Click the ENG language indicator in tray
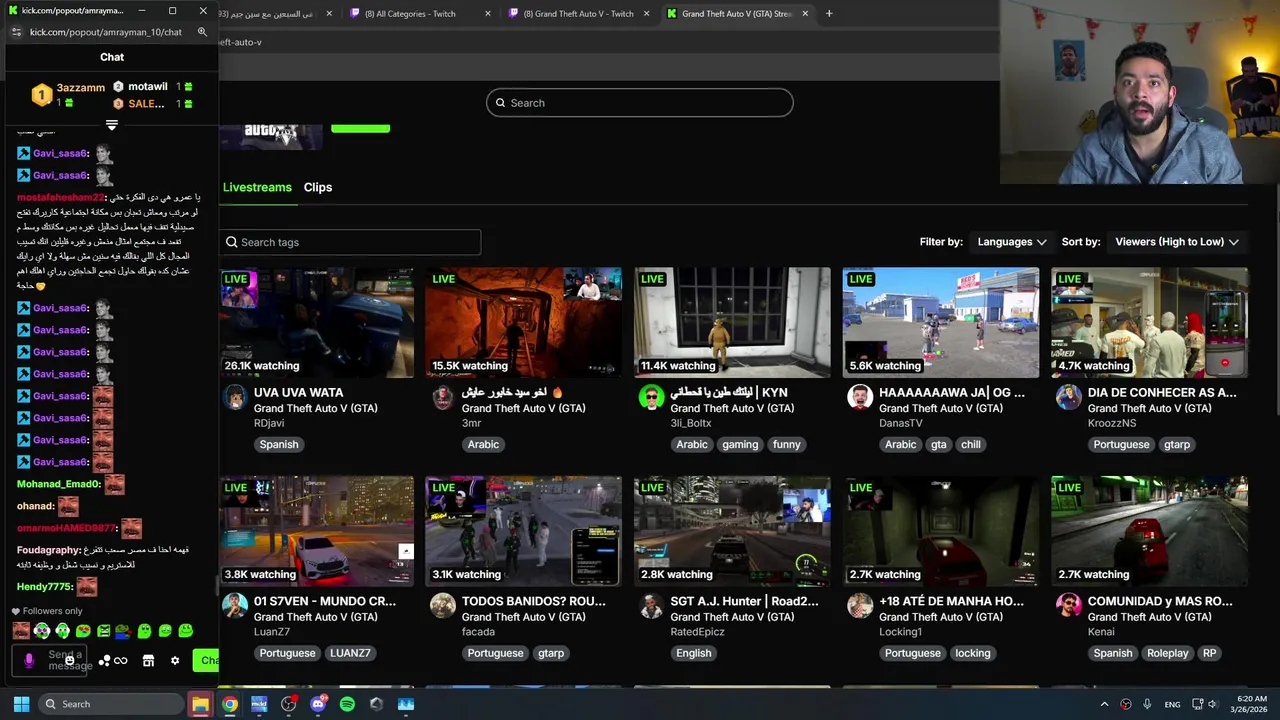This screenshot has height=720, width=1280. (x=1172, y=704)
